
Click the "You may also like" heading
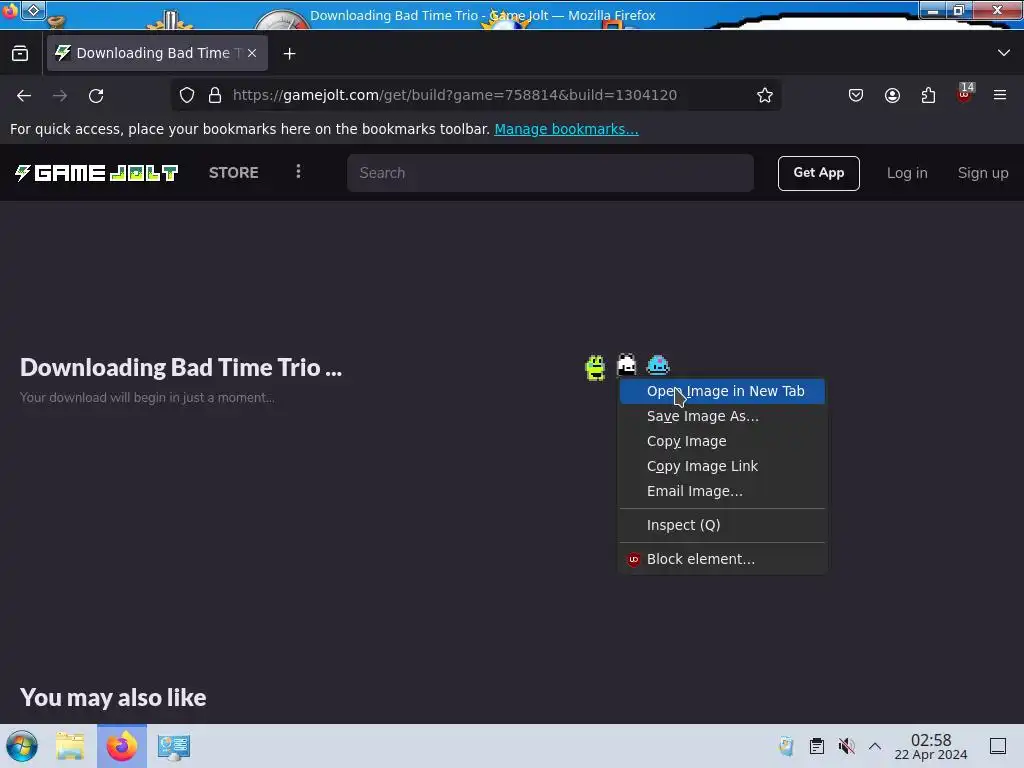tap(113, 697)
